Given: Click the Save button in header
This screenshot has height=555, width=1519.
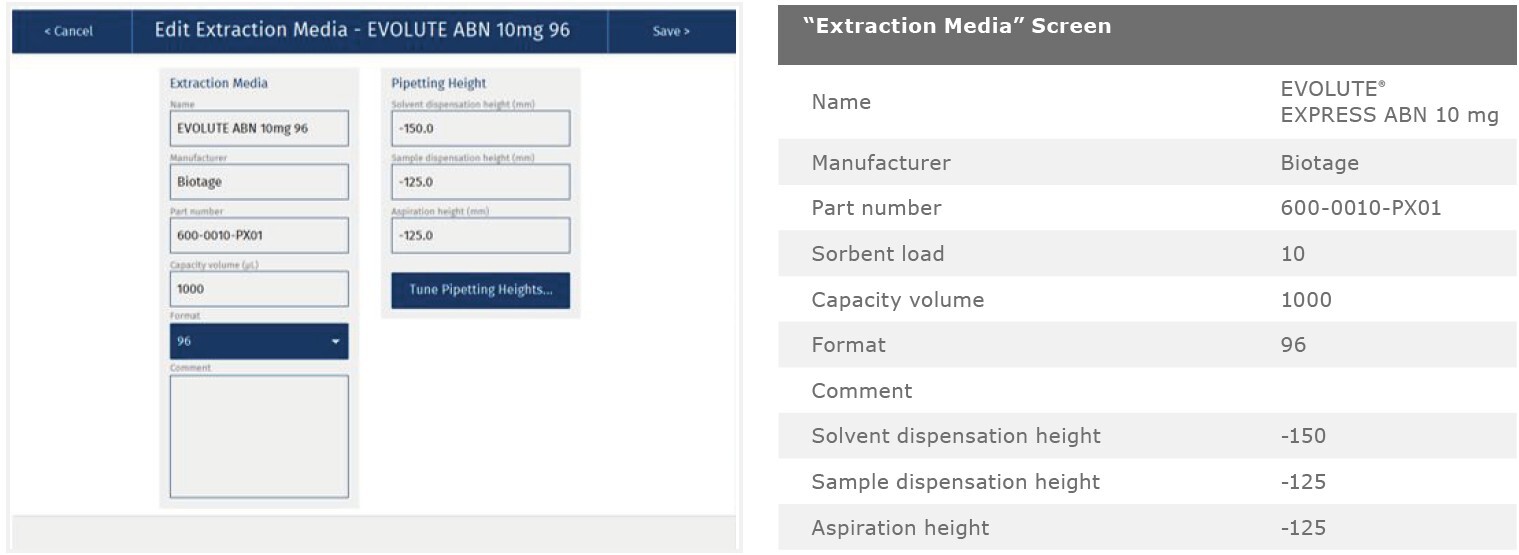Looking at the screenshot, I should (671, 31).
